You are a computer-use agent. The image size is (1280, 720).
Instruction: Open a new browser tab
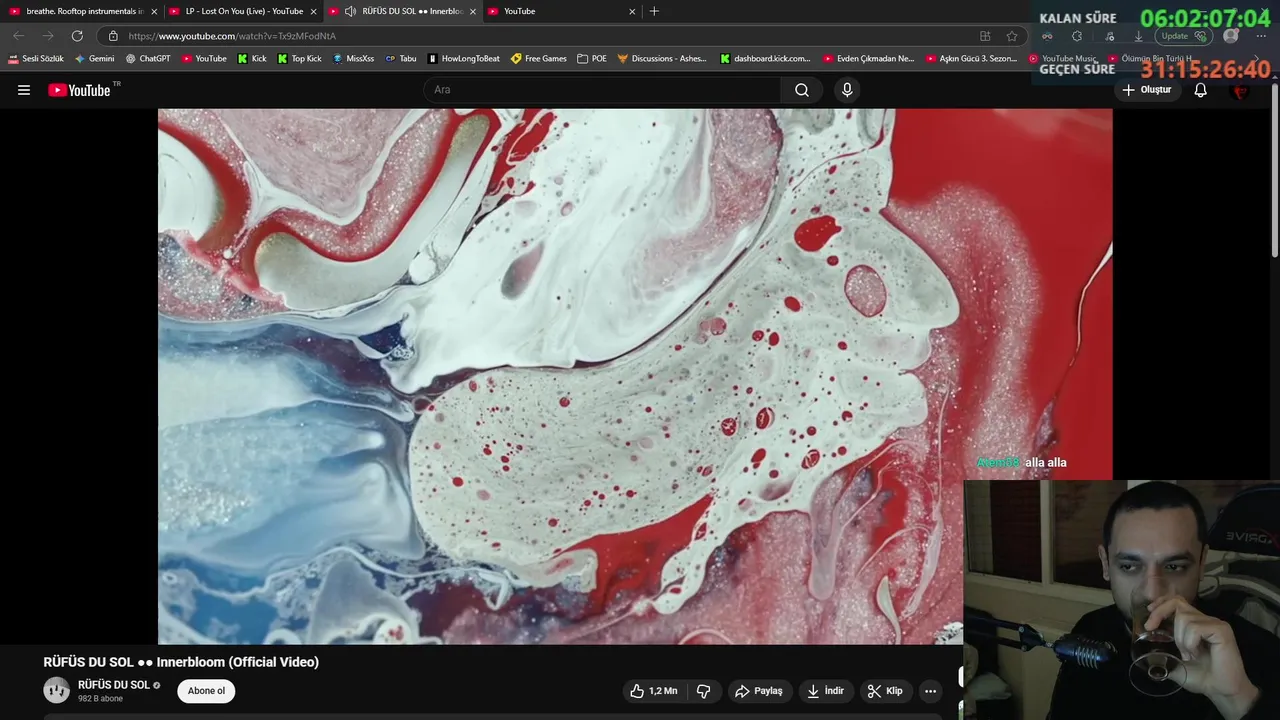pyautogui.click(x=654, y=11)
